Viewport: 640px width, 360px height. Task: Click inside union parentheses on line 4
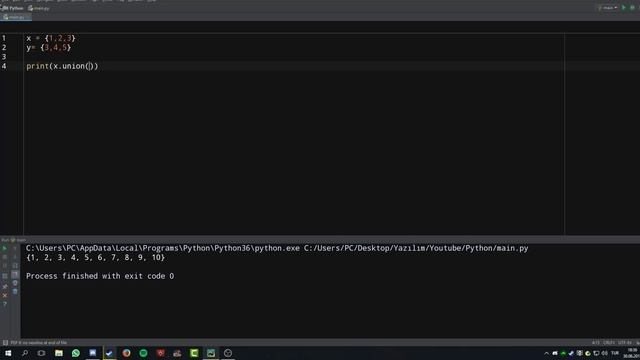point(90,66)
